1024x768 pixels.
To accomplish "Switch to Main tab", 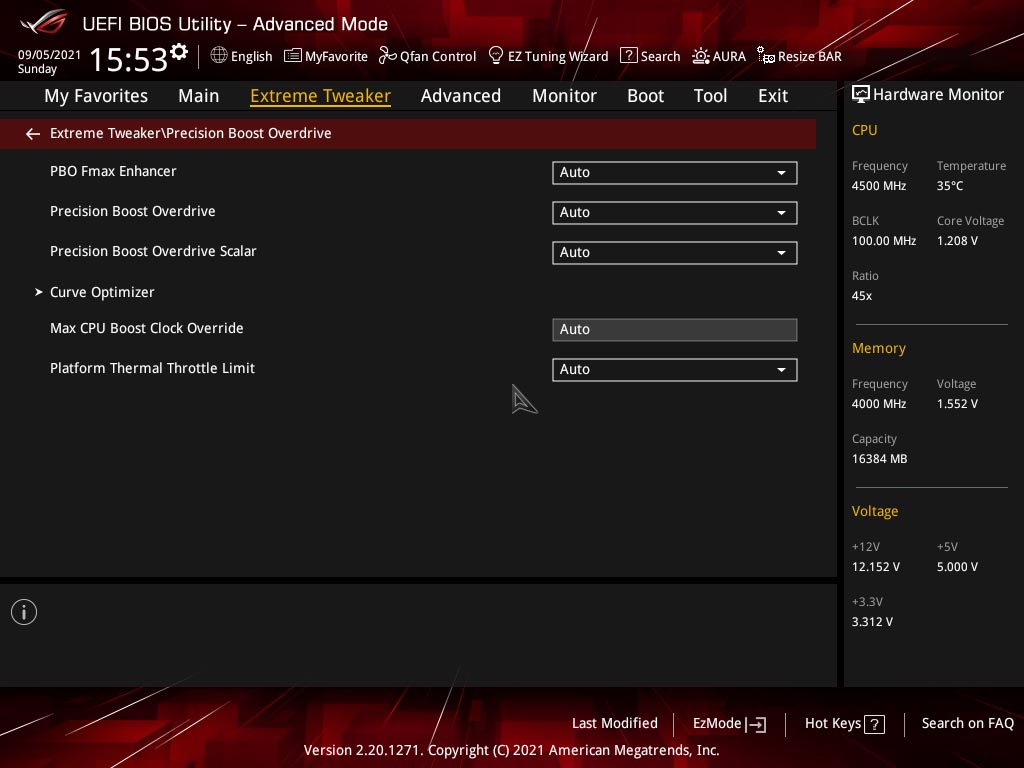I will click(x=199, y=96).
